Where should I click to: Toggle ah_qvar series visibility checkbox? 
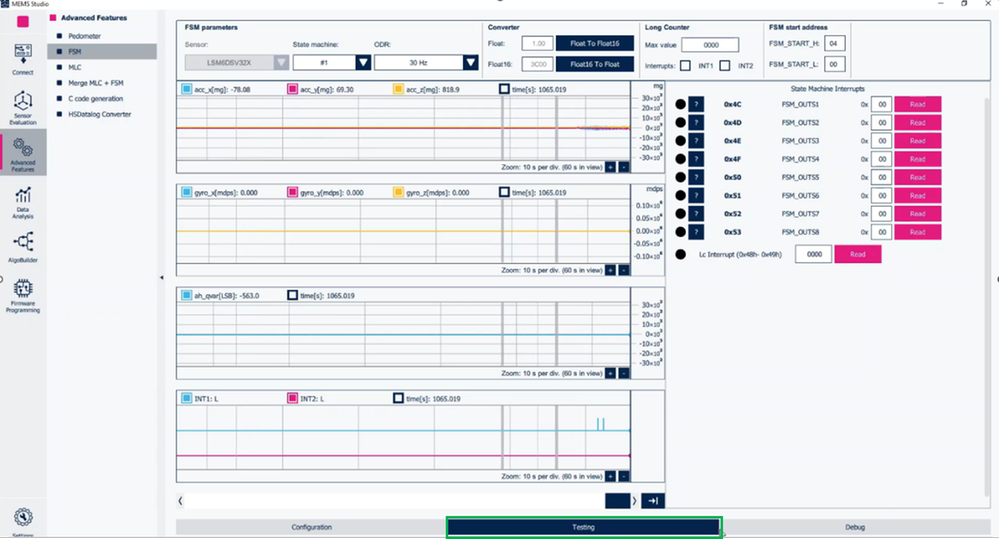(x=187, y=295)
